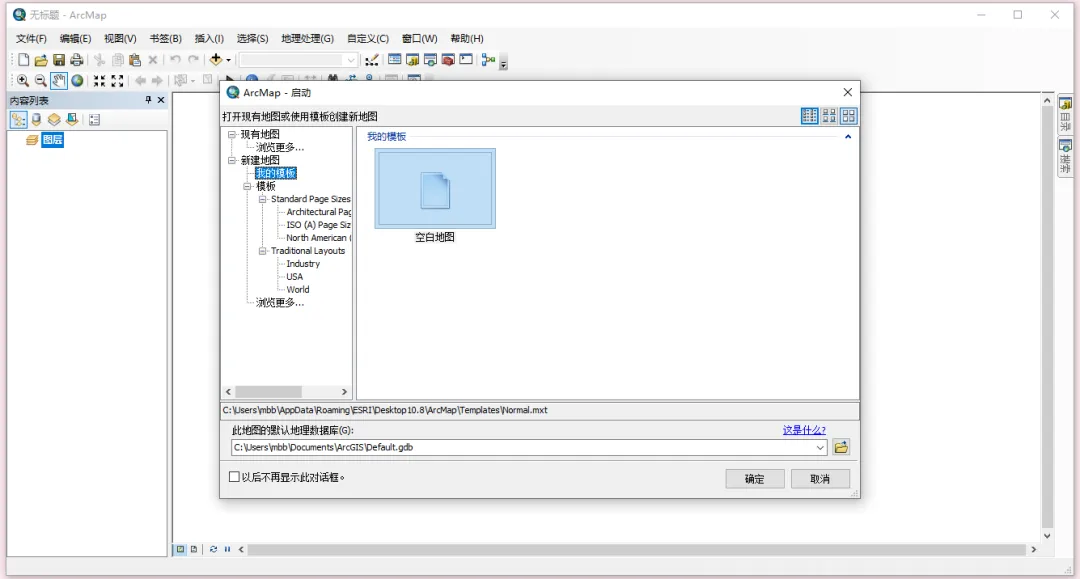Select the 图层 data frame in contents

52,140
